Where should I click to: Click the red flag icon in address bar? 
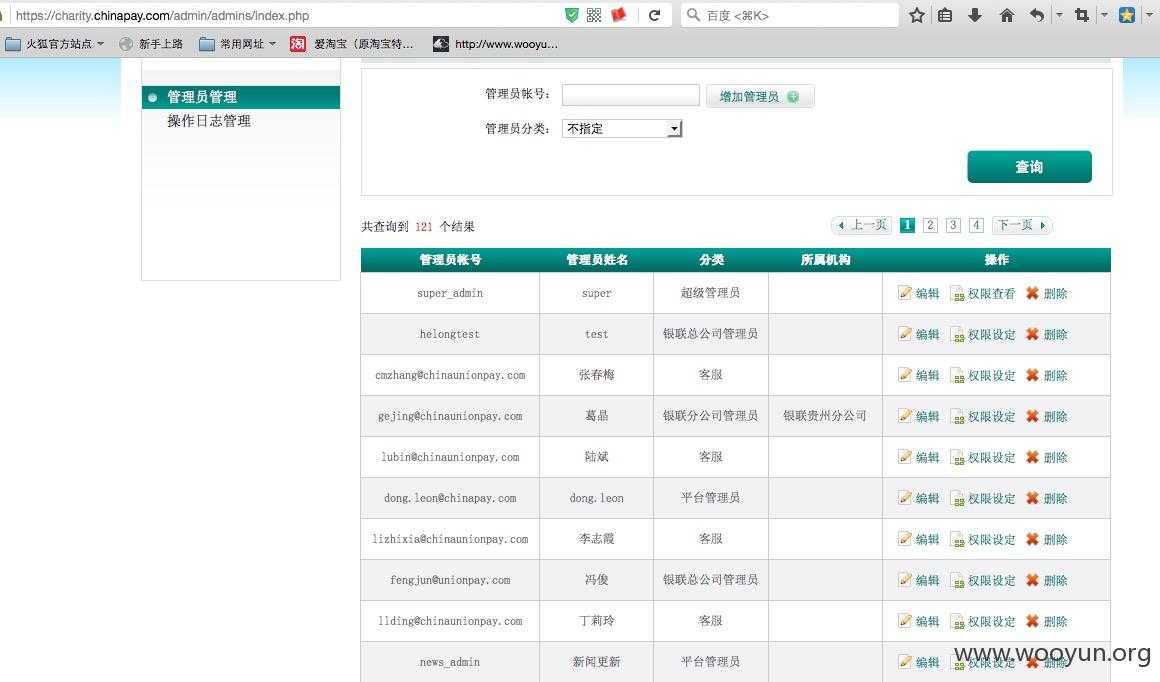tap(618, 15)
